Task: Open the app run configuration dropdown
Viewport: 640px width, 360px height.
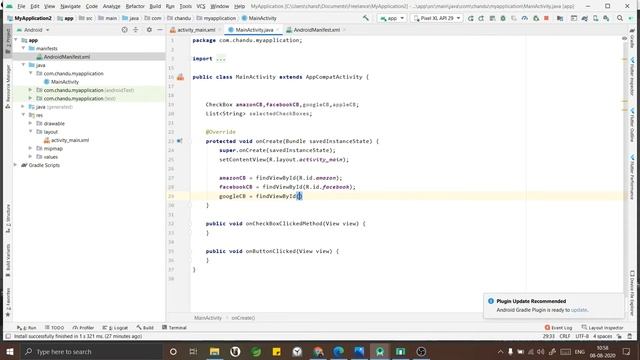Action: [392, 18]
